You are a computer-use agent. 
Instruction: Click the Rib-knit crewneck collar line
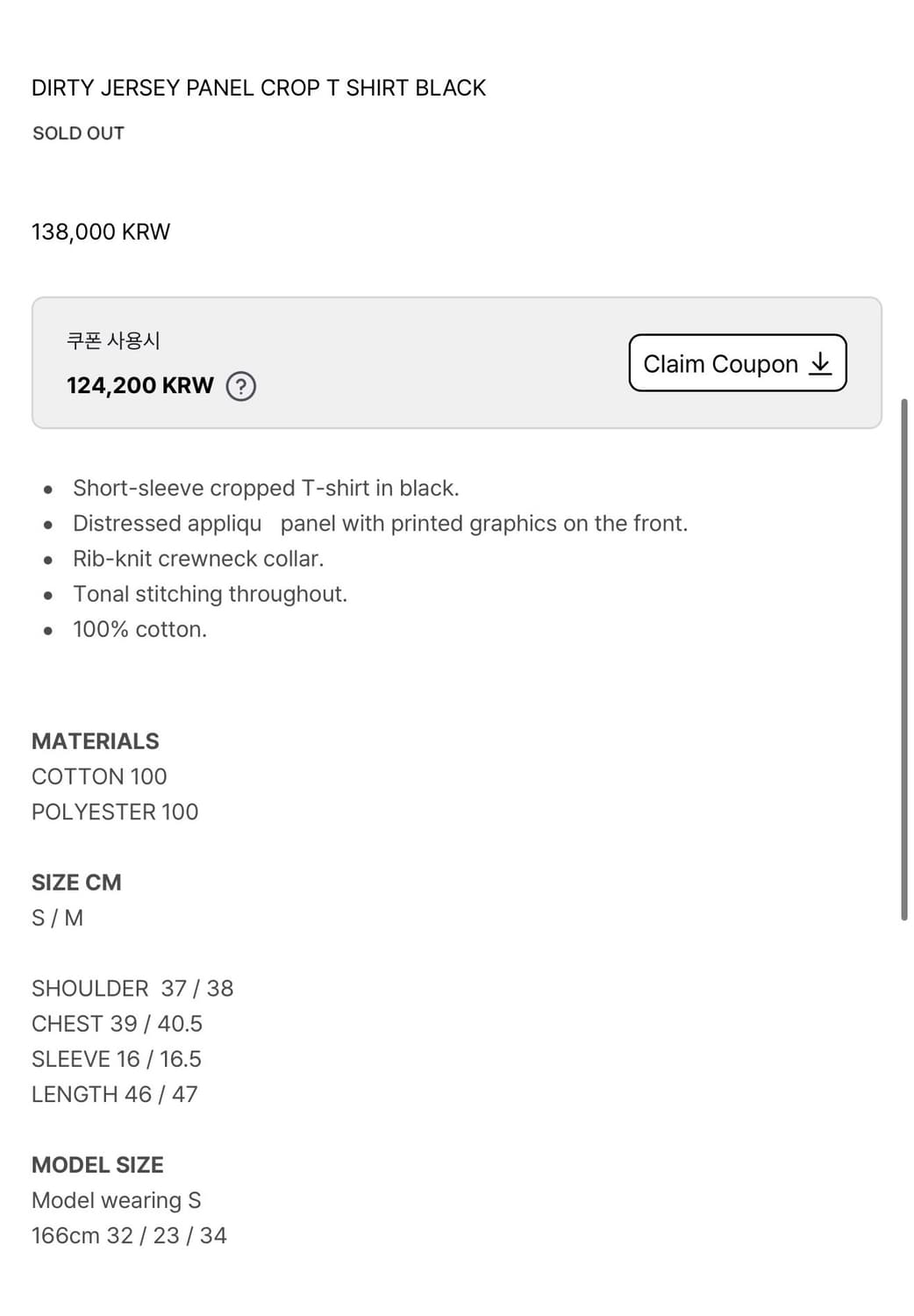(x=198, y=559)
